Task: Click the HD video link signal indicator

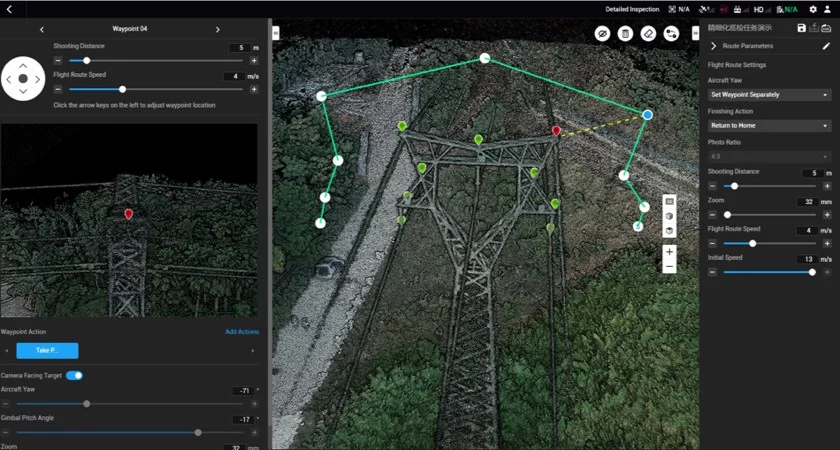Action: click(x=761, y=9)
